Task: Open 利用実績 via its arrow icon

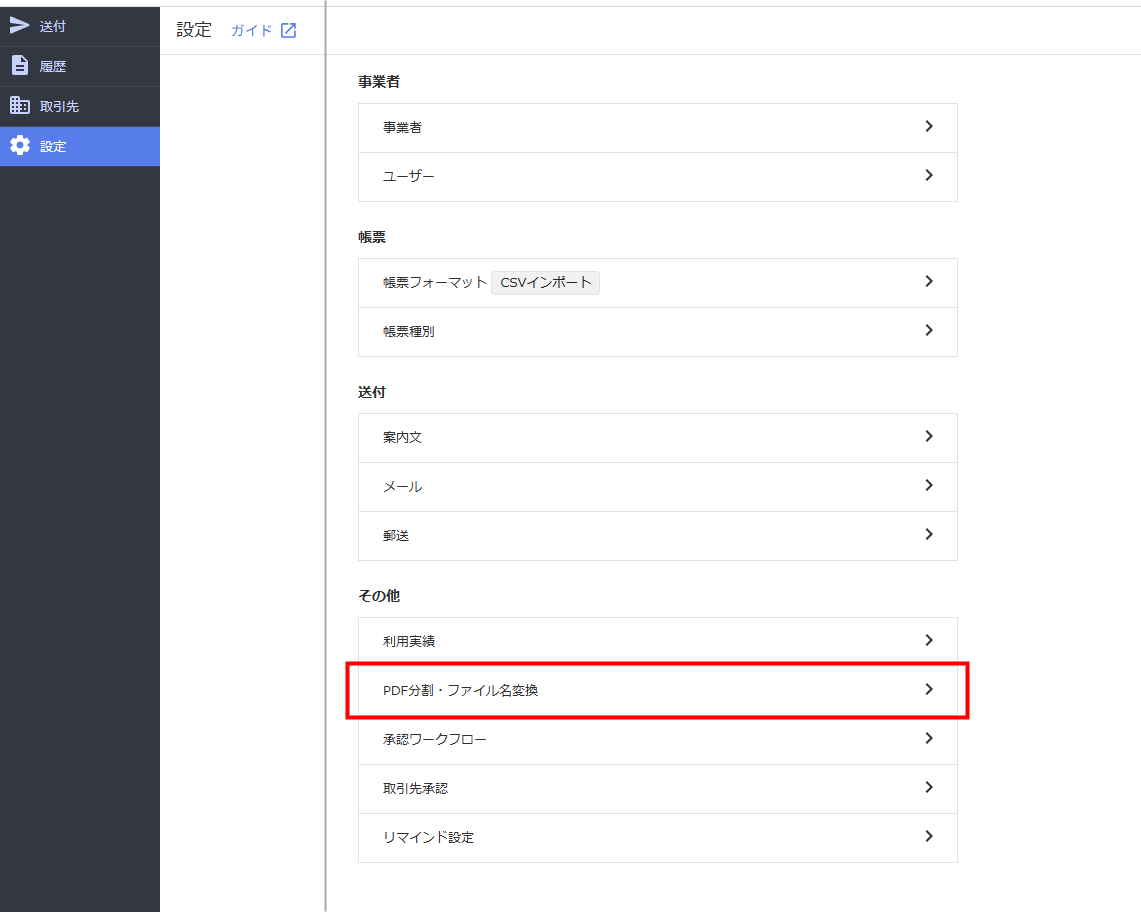Action: [929, 641]
